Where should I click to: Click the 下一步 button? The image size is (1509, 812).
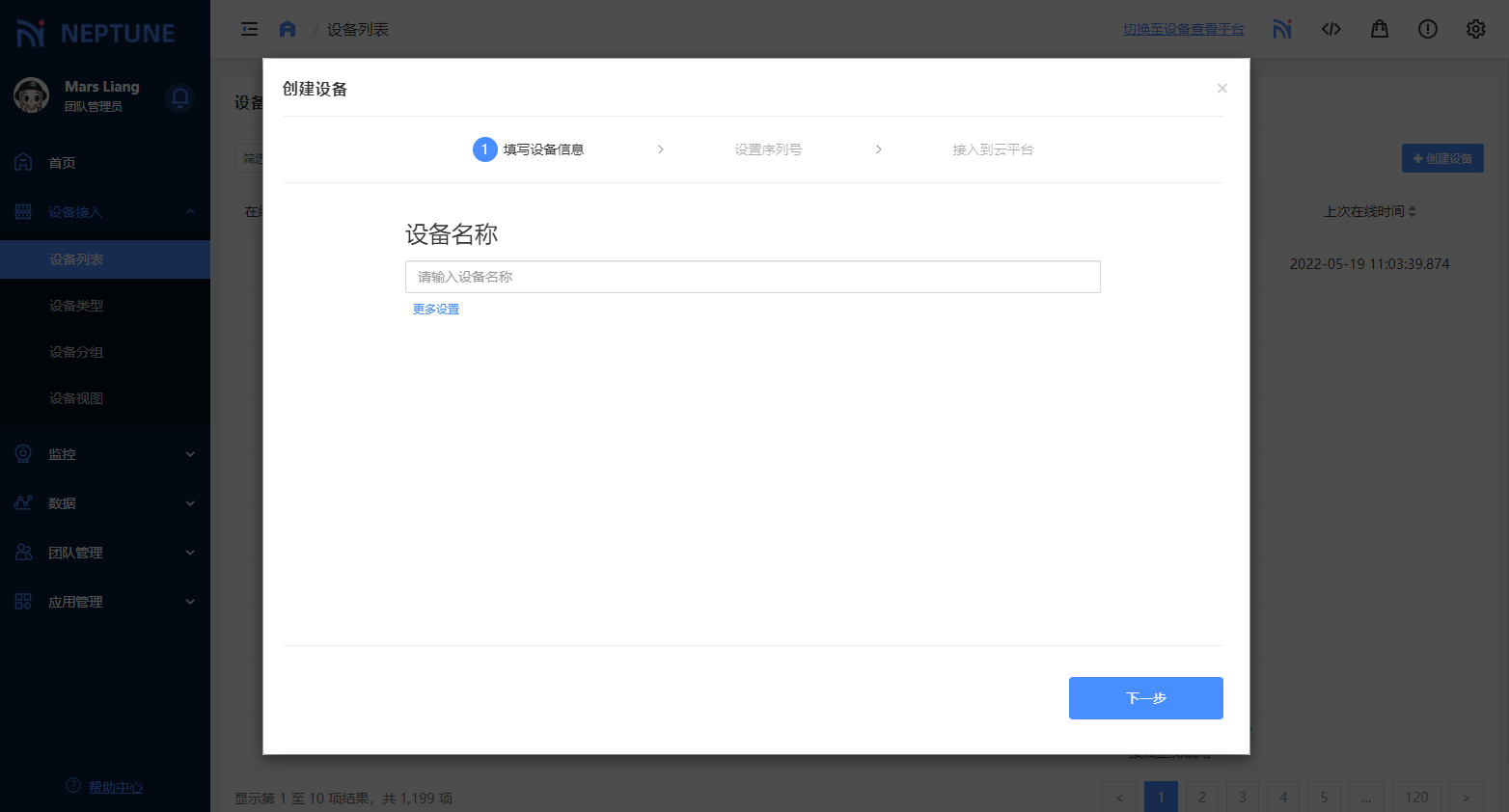click(1145, 698)
